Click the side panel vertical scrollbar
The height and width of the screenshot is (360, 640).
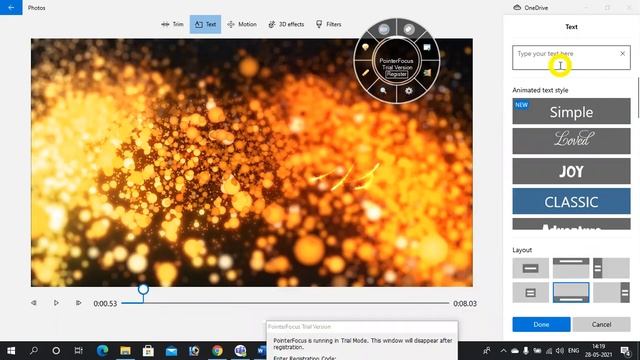click(638, 98)
